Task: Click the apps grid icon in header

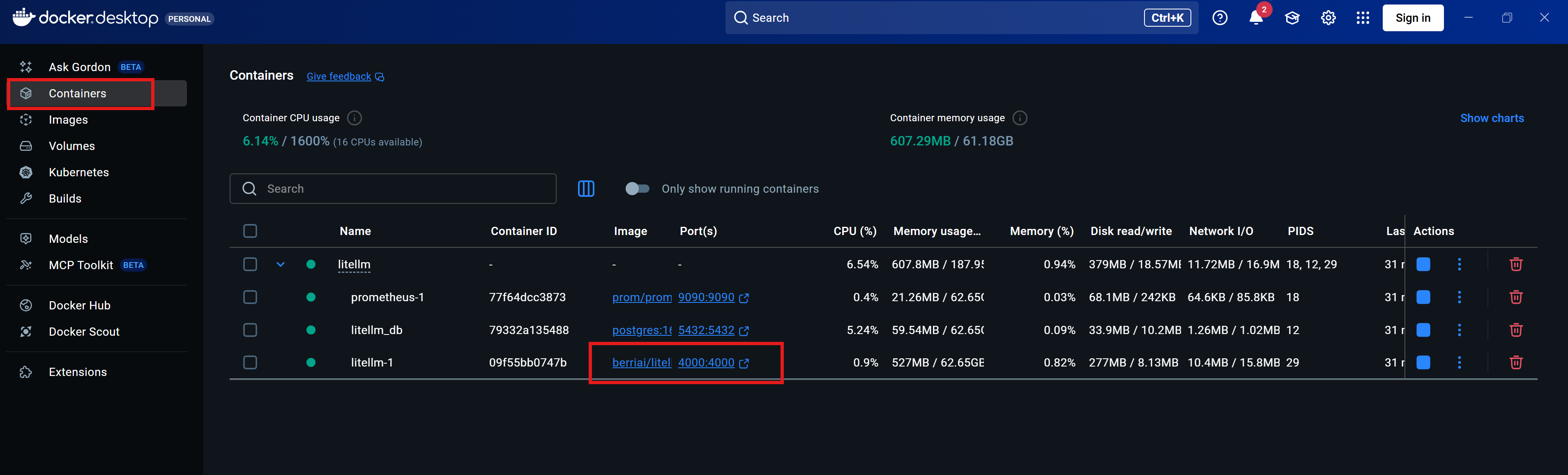Action: pos(1363,18)
